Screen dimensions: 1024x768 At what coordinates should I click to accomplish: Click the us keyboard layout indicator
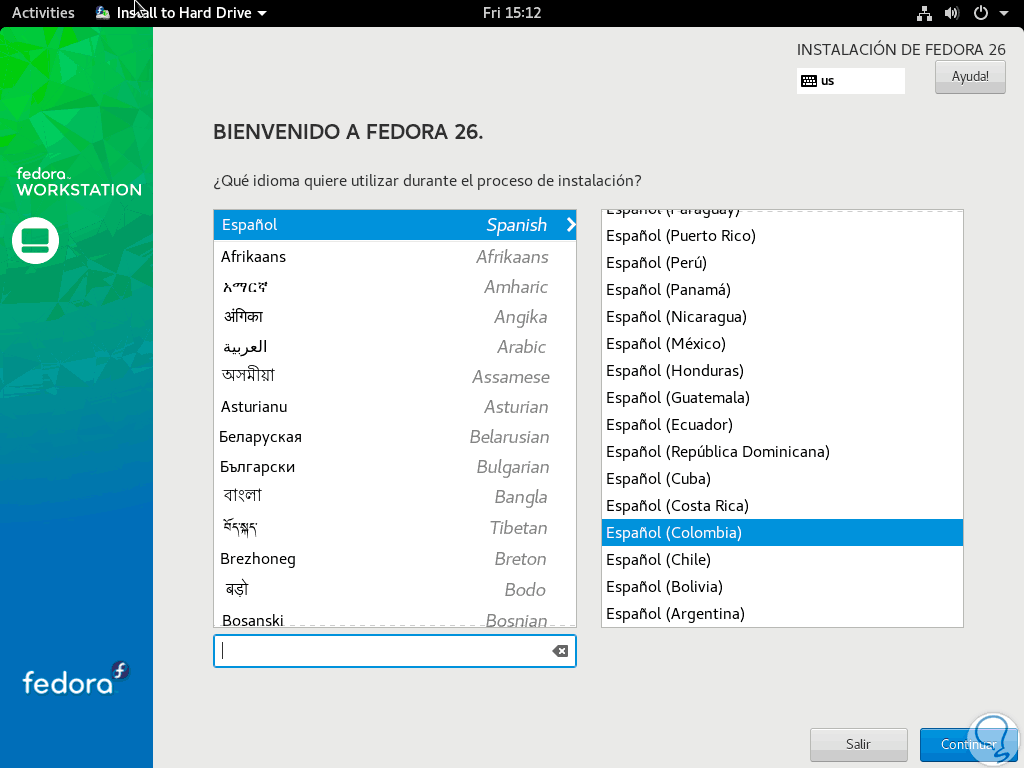850,81
